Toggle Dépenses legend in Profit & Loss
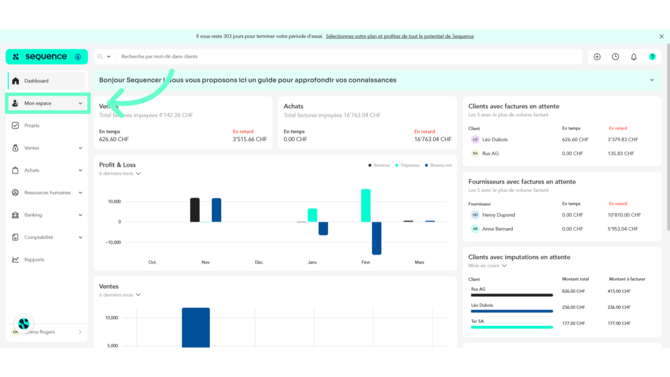Image resolution: width=670 pixels, height=377 pixels. click(x=407, y=165)
